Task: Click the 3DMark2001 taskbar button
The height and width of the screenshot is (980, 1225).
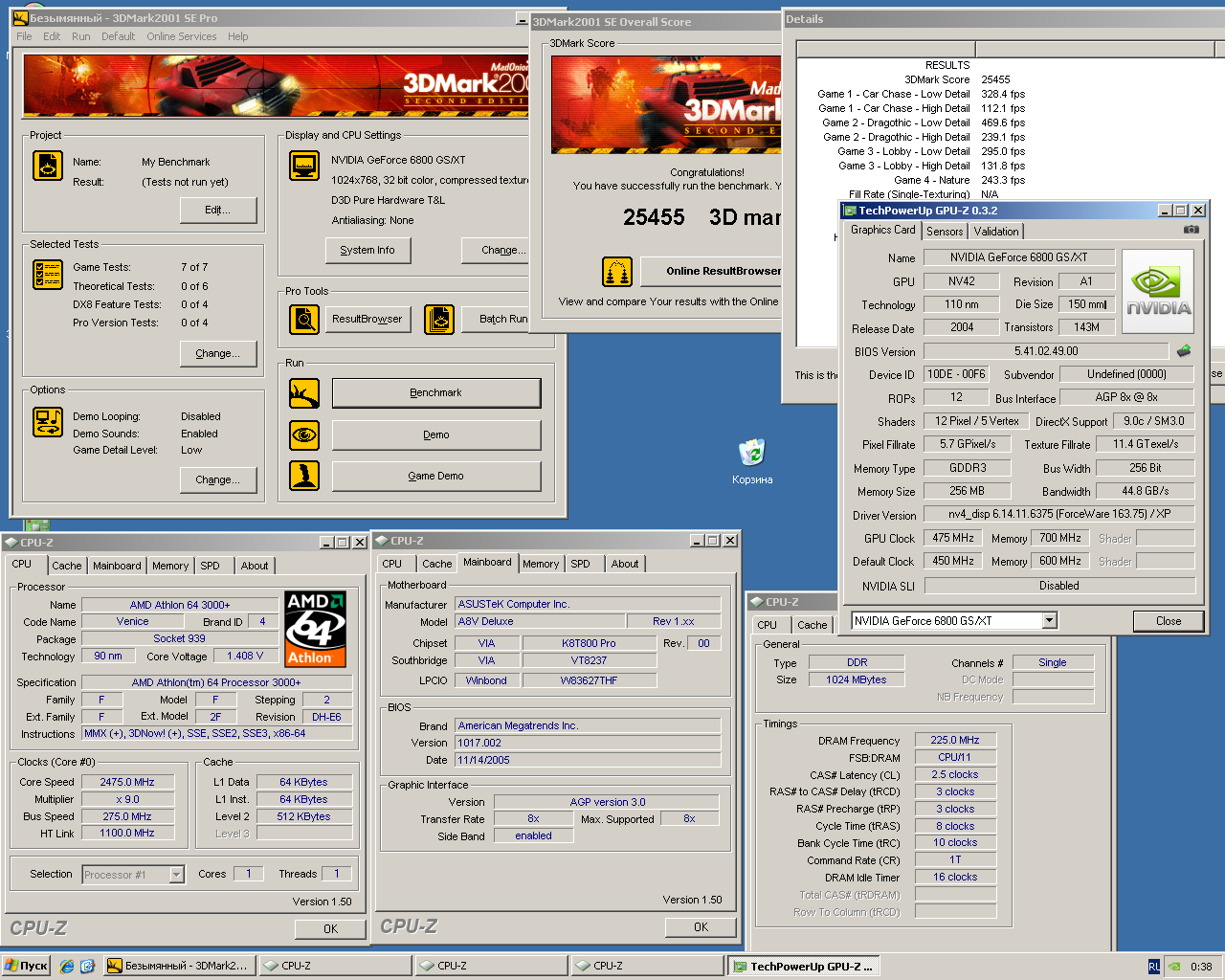Action: [x=178, y=967]
